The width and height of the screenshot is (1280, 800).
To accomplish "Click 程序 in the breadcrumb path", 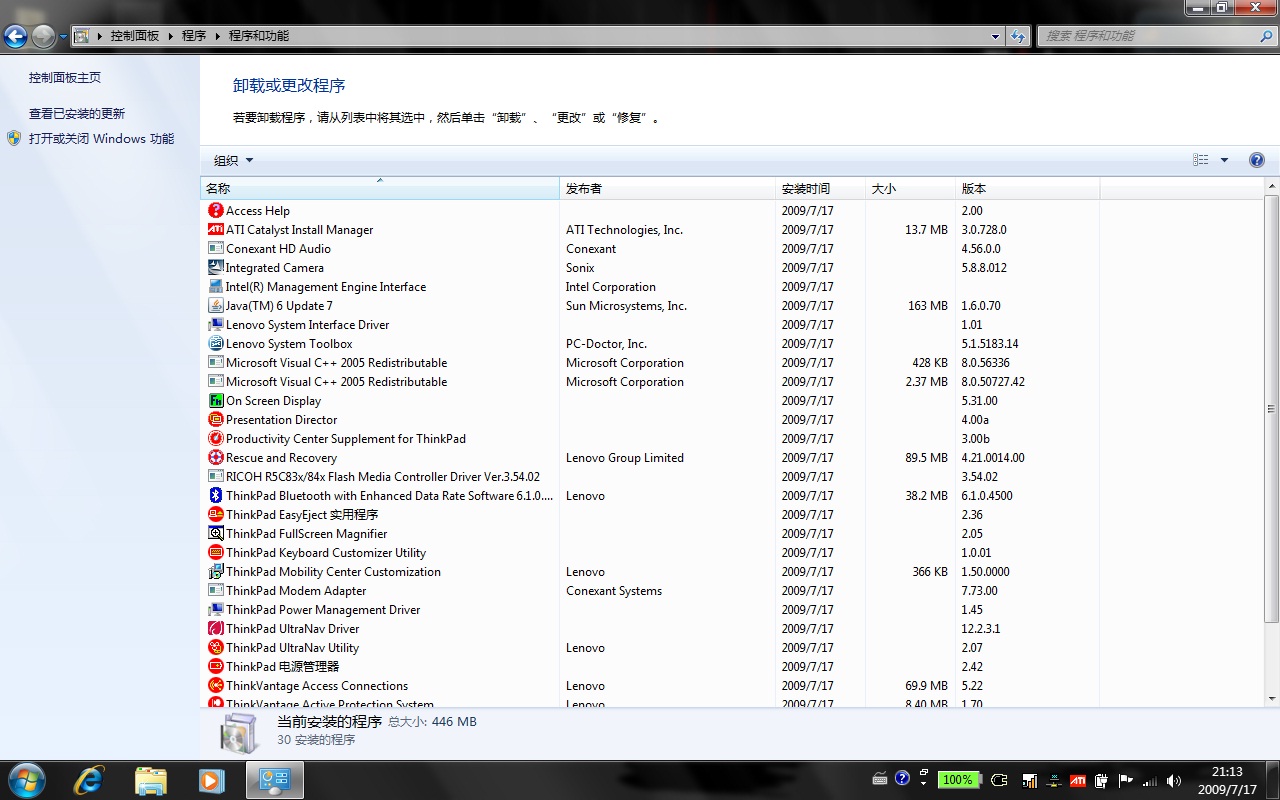I will click(x=194, y=36).
